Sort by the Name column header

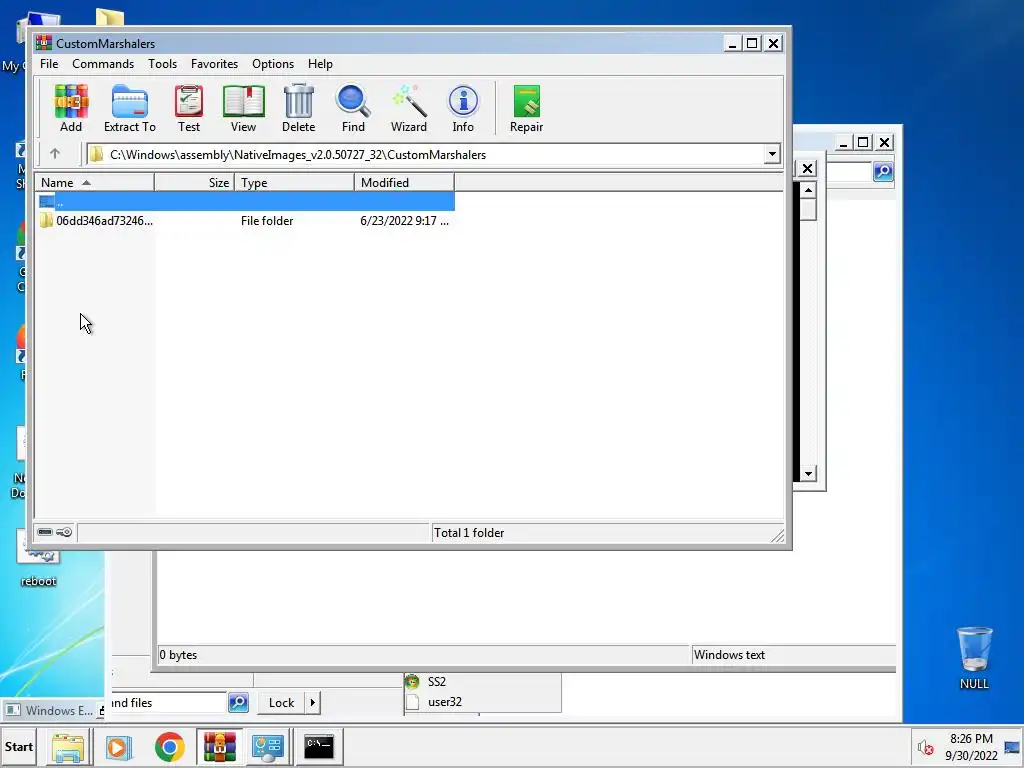(x=94, y=183)
